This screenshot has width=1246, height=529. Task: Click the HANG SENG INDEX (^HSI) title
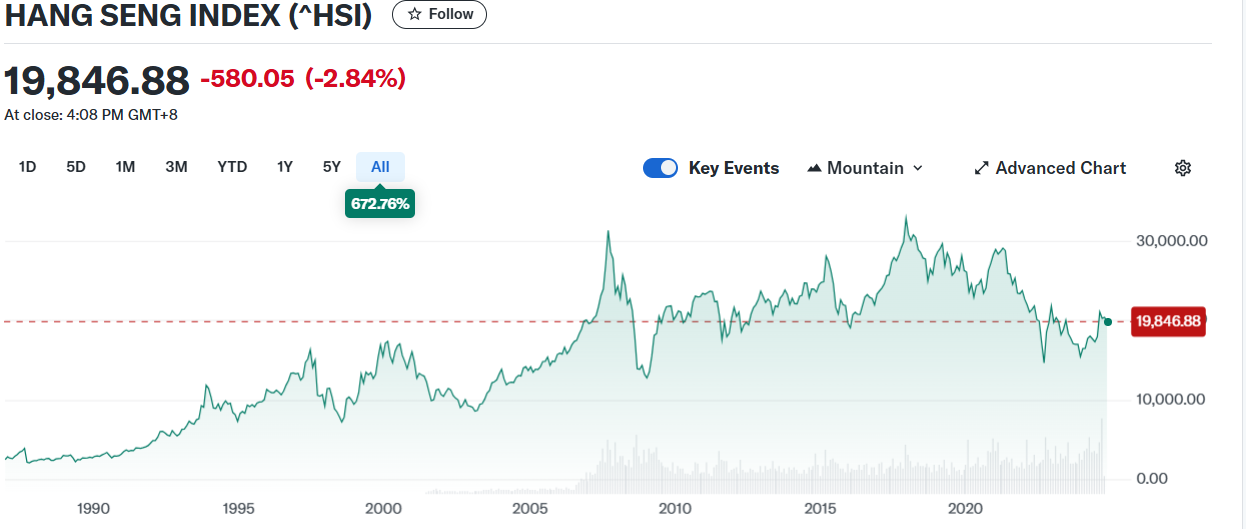189,16
